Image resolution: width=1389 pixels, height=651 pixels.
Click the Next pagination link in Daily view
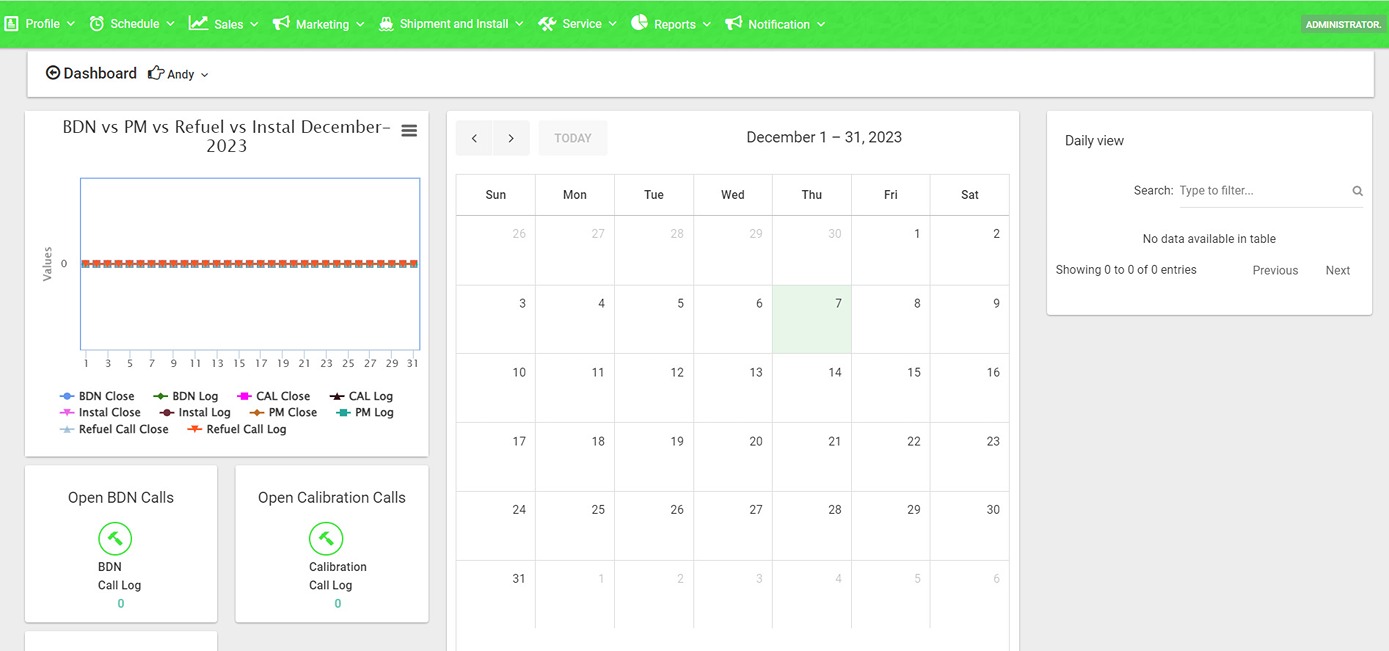click(1336, 270)
